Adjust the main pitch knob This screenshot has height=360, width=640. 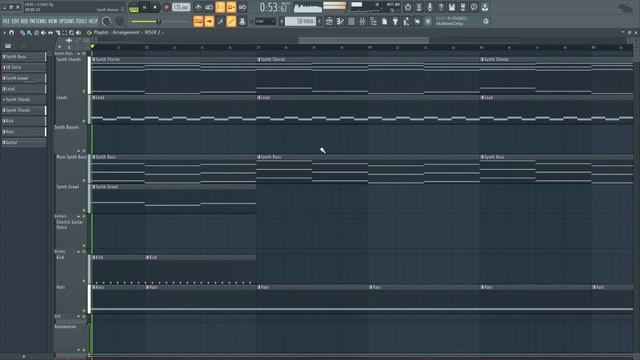(x=120, y=21)
